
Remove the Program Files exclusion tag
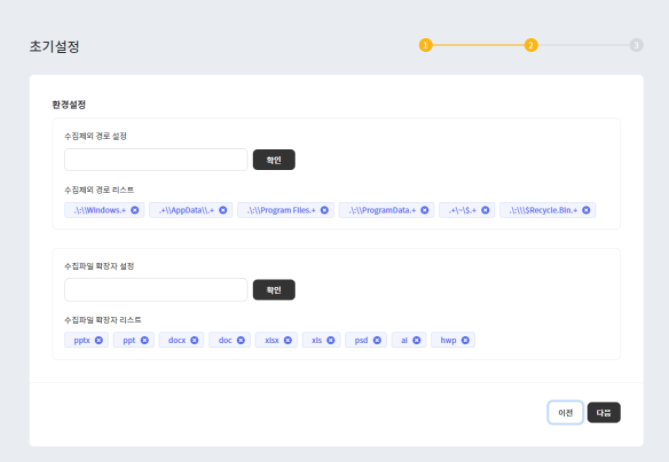click(x=324, y=210)
